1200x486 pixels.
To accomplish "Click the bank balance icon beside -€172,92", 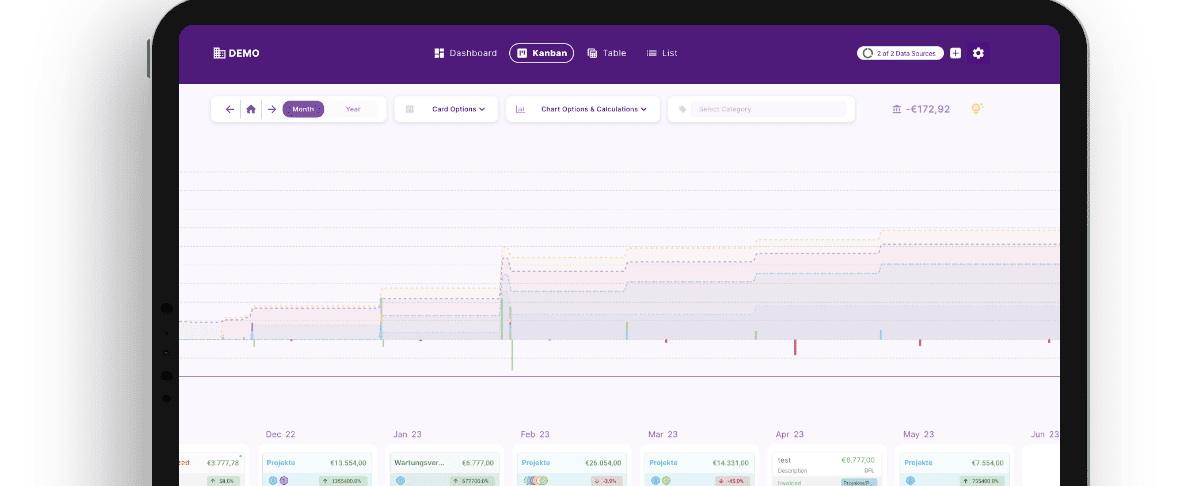I will click(896, 109).
